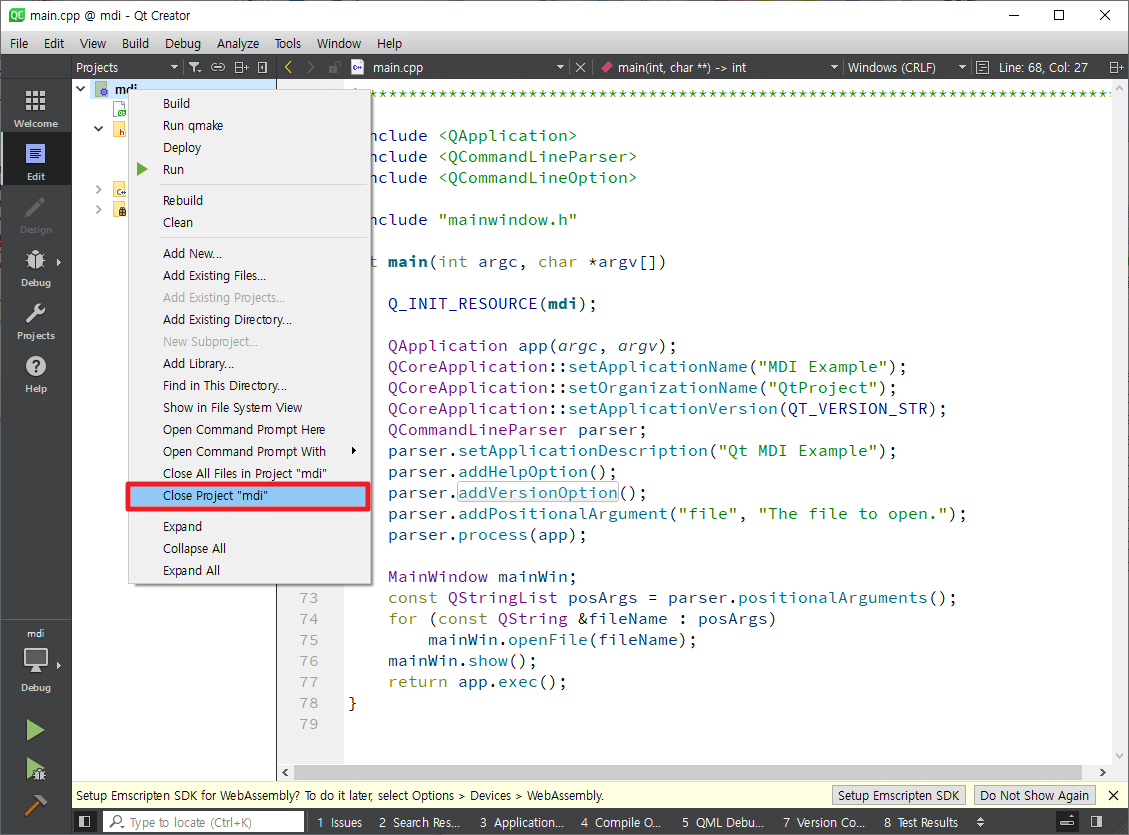Open the Welcome mode
This screenshot has width=1129, height=835.
pos(35,108)
